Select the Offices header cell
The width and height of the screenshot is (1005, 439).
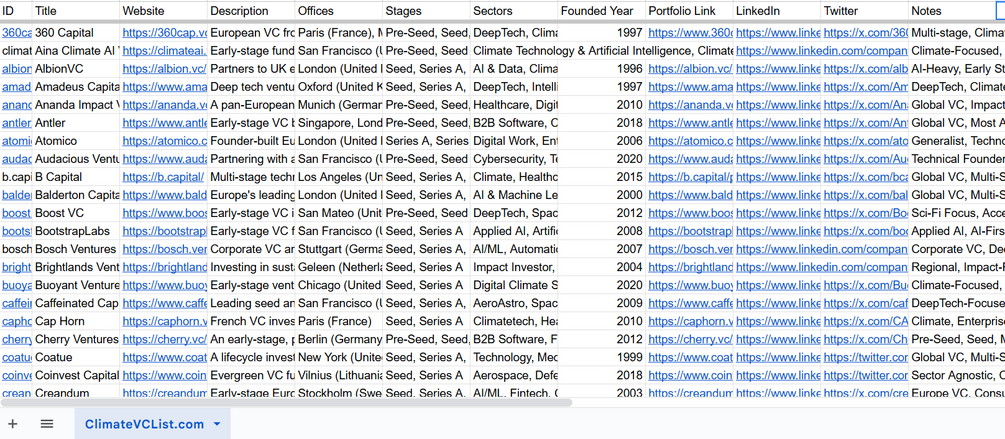pos(338,11)
